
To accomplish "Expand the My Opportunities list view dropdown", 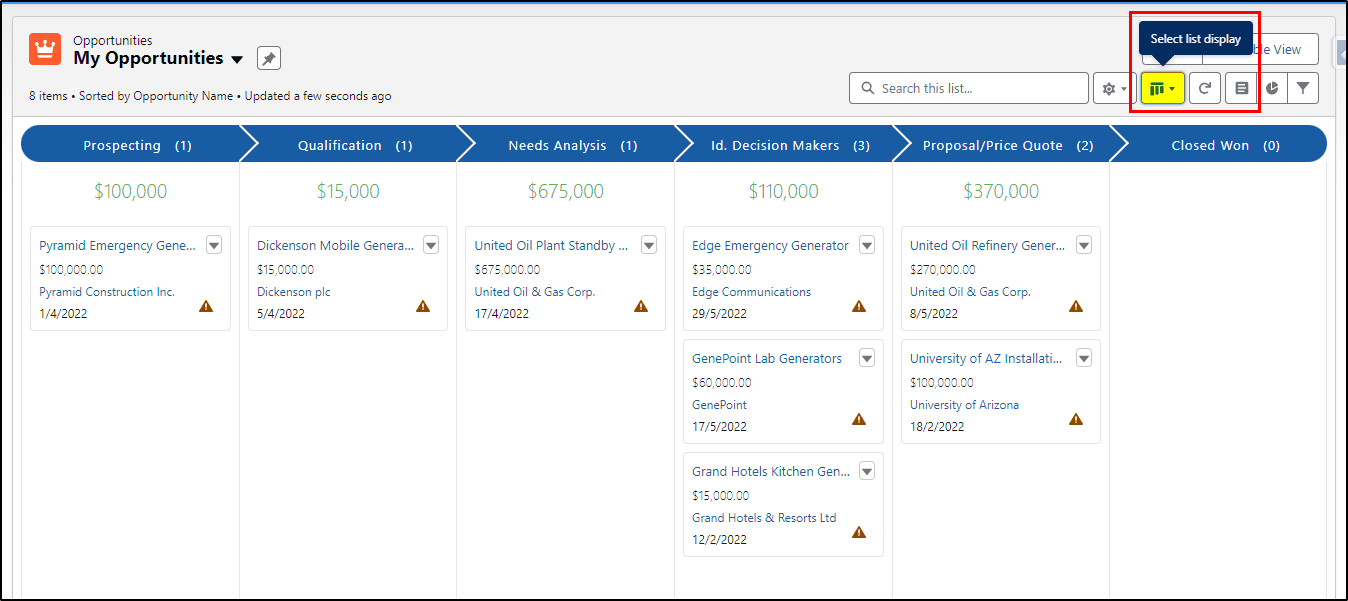I will tap(237, 59).
